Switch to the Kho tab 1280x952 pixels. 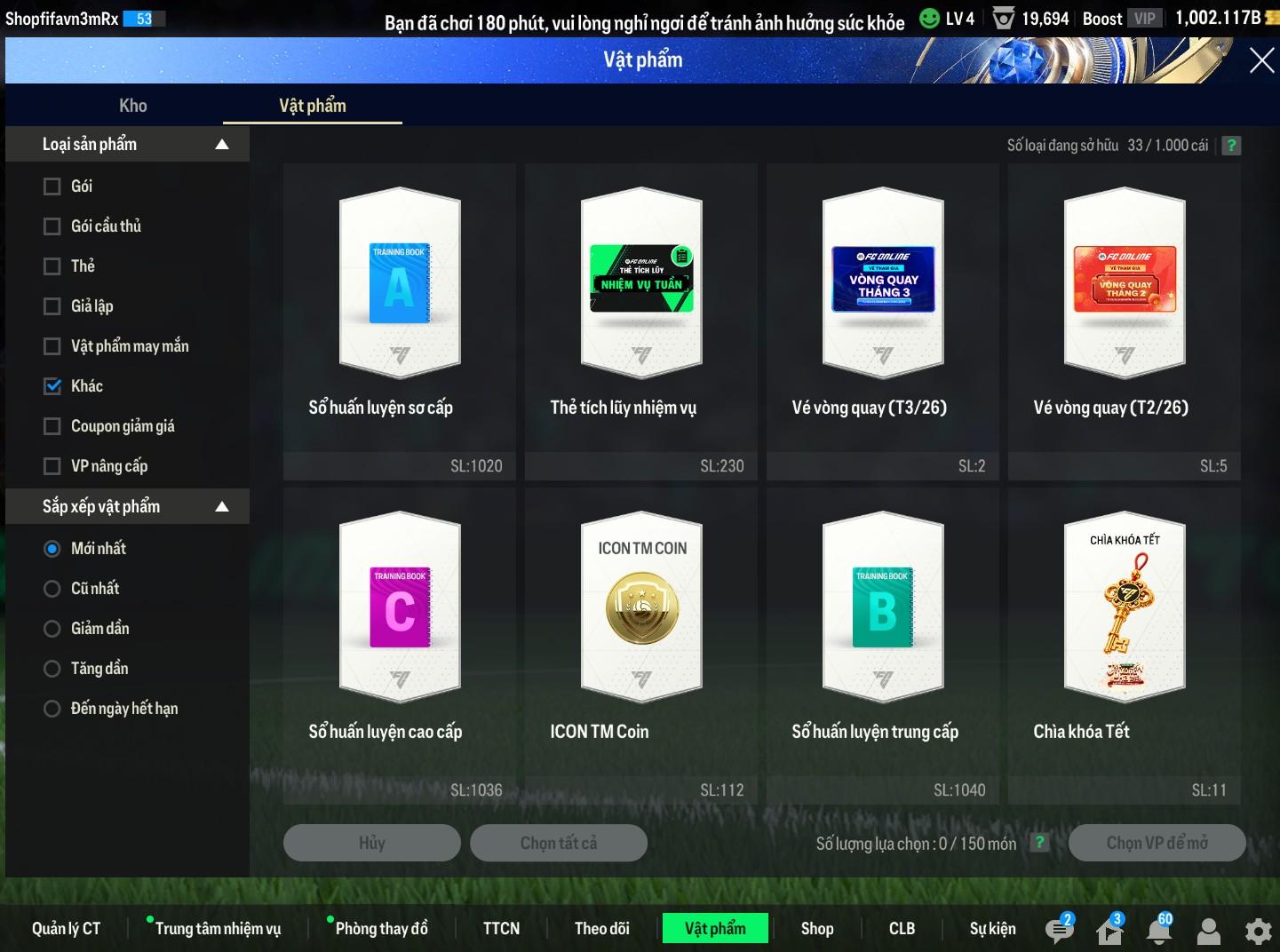tap(133, 106)
